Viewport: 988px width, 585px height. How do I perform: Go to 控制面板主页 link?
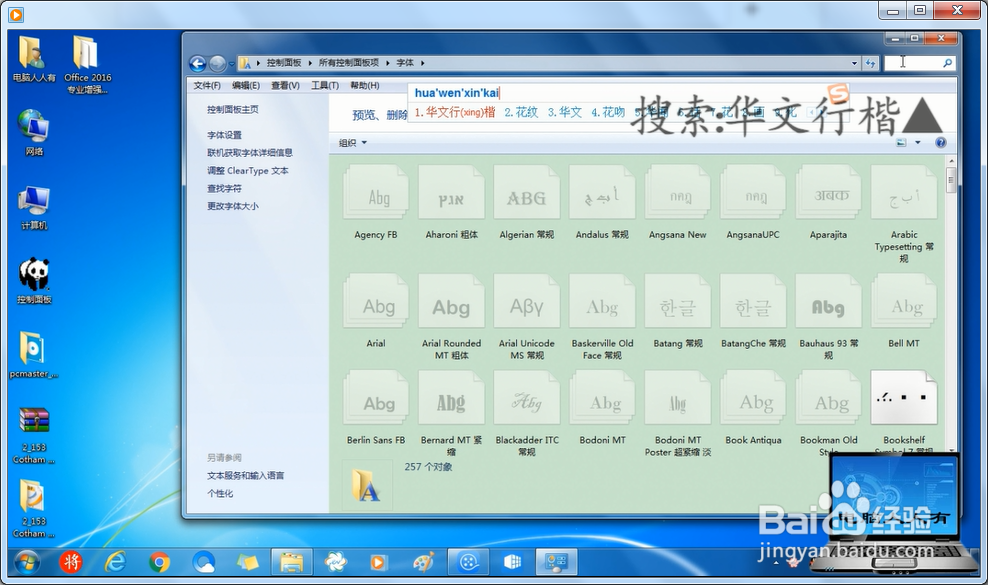pos(233,109)
